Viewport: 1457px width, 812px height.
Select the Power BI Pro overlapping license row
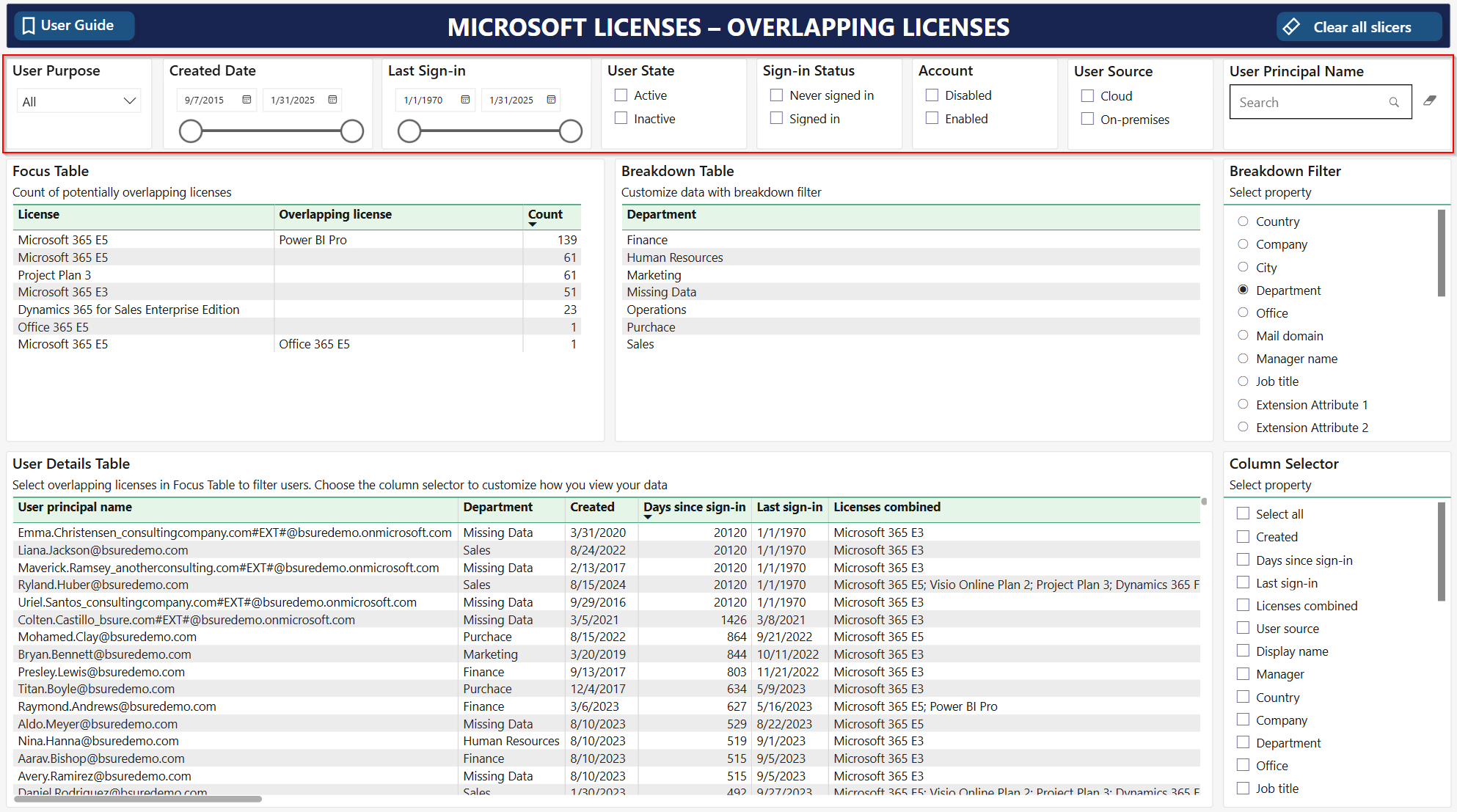click(x=313, y=240)
